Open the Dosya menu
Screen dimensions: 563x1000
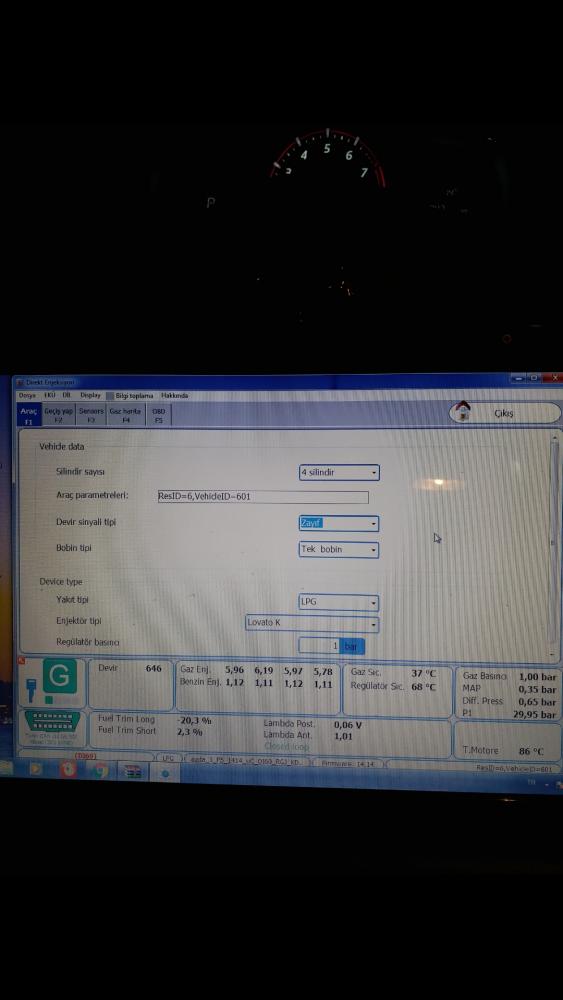[x=27, y=395]
